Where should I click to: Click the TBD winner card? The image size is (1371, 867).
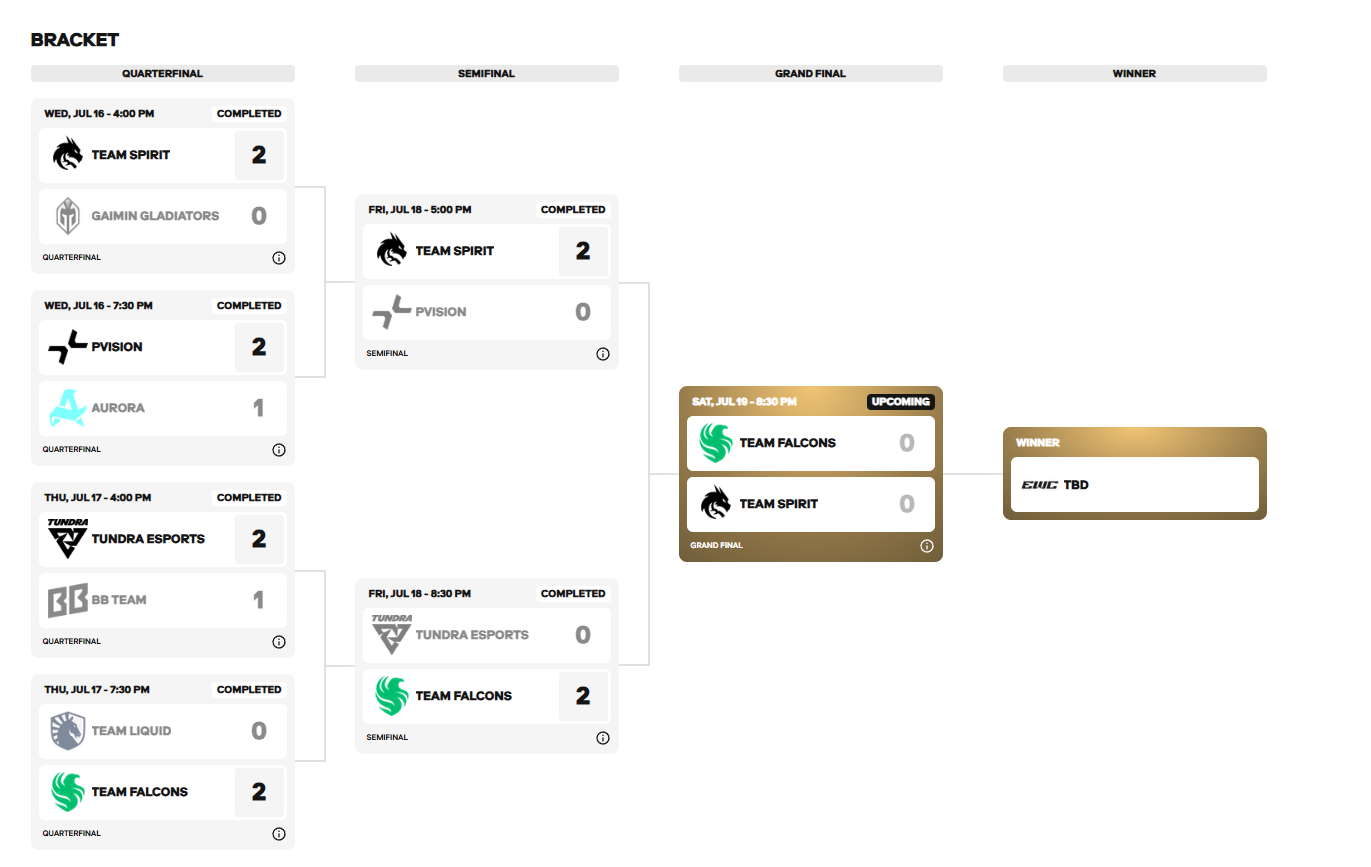coord(1135,485)
